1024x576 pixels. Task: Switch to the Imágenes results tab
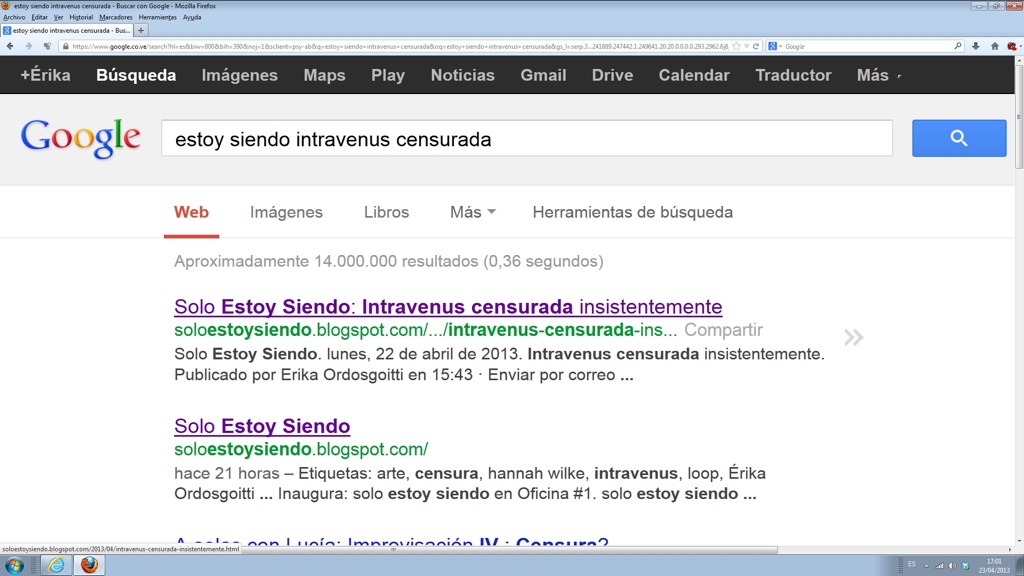coord(286,212)
